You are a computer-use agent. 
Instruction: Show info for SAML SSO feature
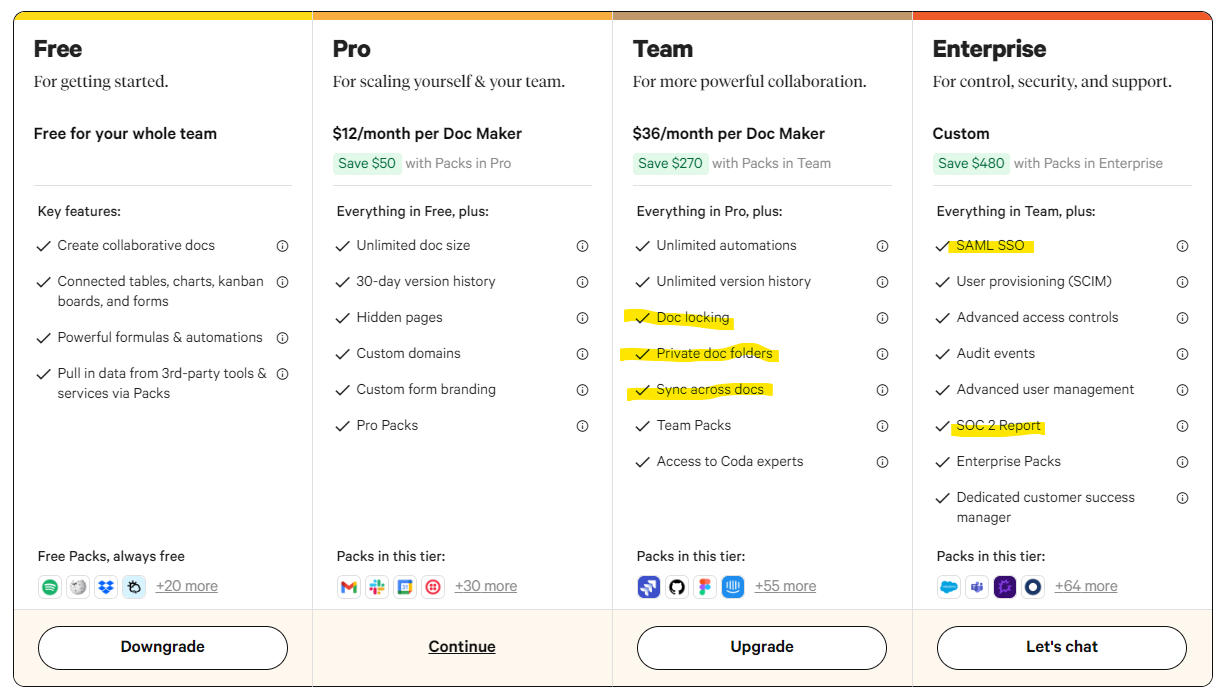click(1182, 246)
